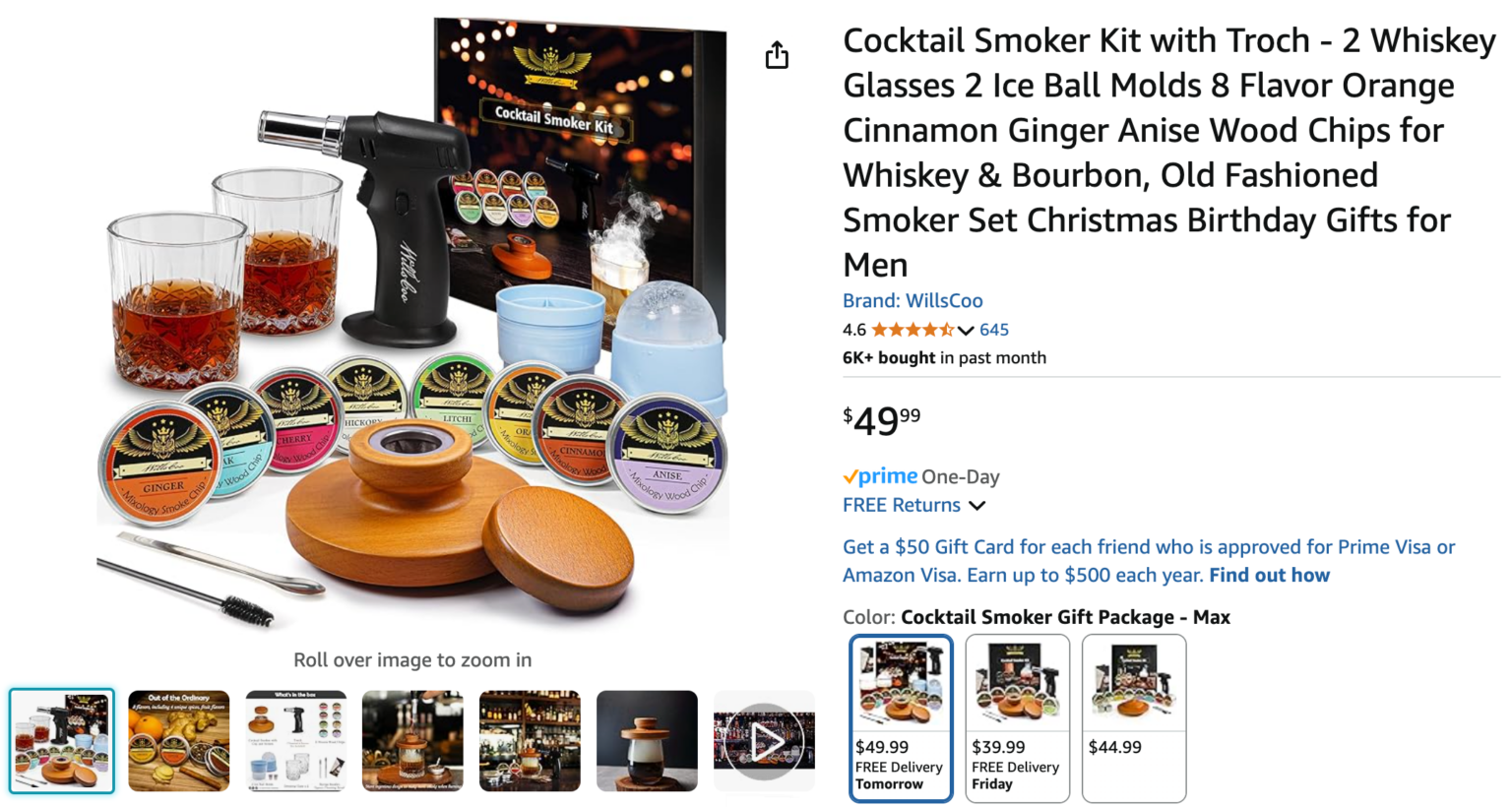The width and height of the screenshot is (1512, 807).
Task: Select the $39.99 color variant
Action: click(x=1017, y=718)
